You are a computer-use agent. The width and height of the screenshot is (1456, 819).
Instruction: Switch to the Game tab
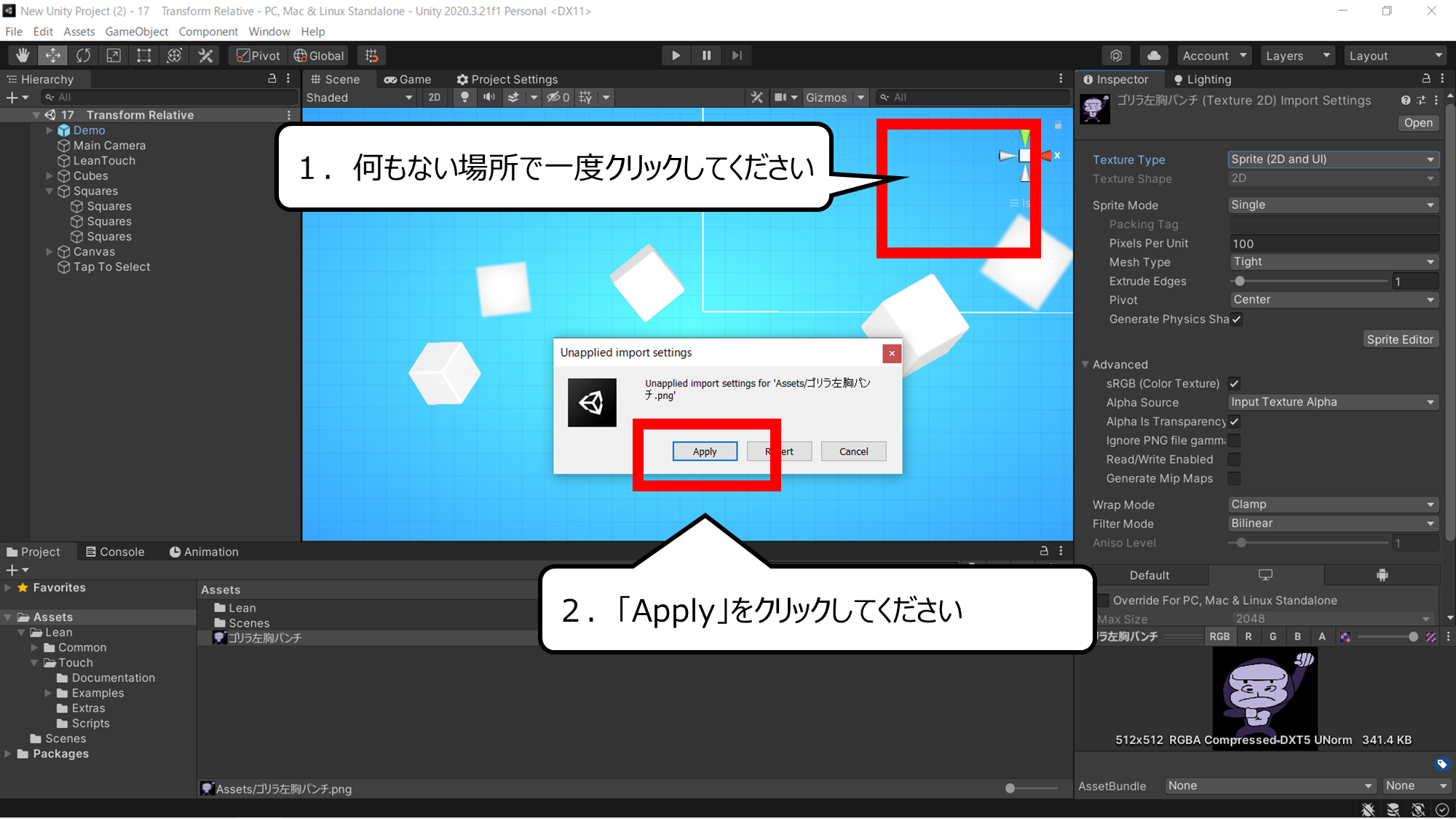pyautogui.click(x=408, y=79)
